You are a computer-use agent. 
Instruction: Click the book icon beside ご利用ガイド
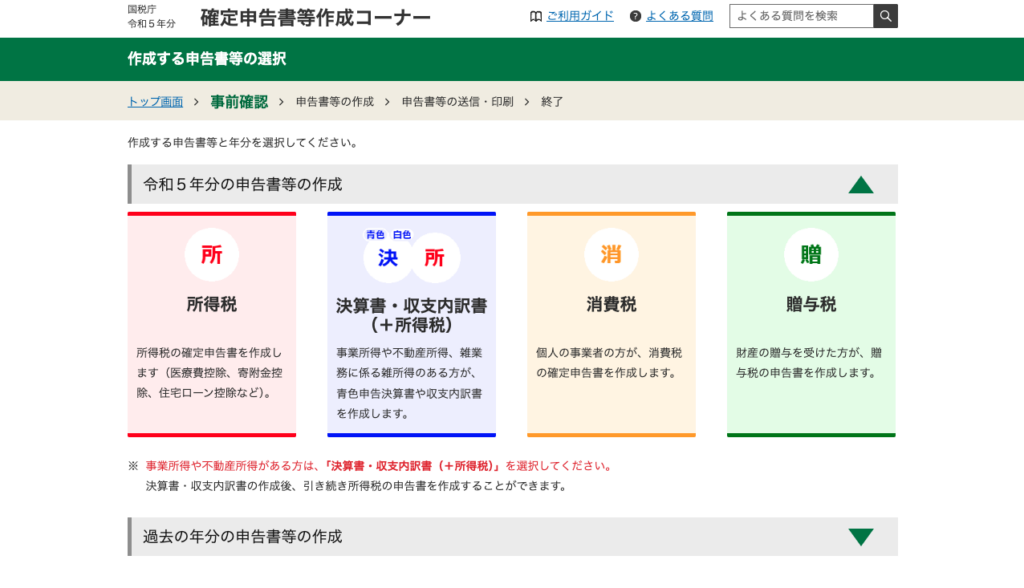tap(533, 15)
